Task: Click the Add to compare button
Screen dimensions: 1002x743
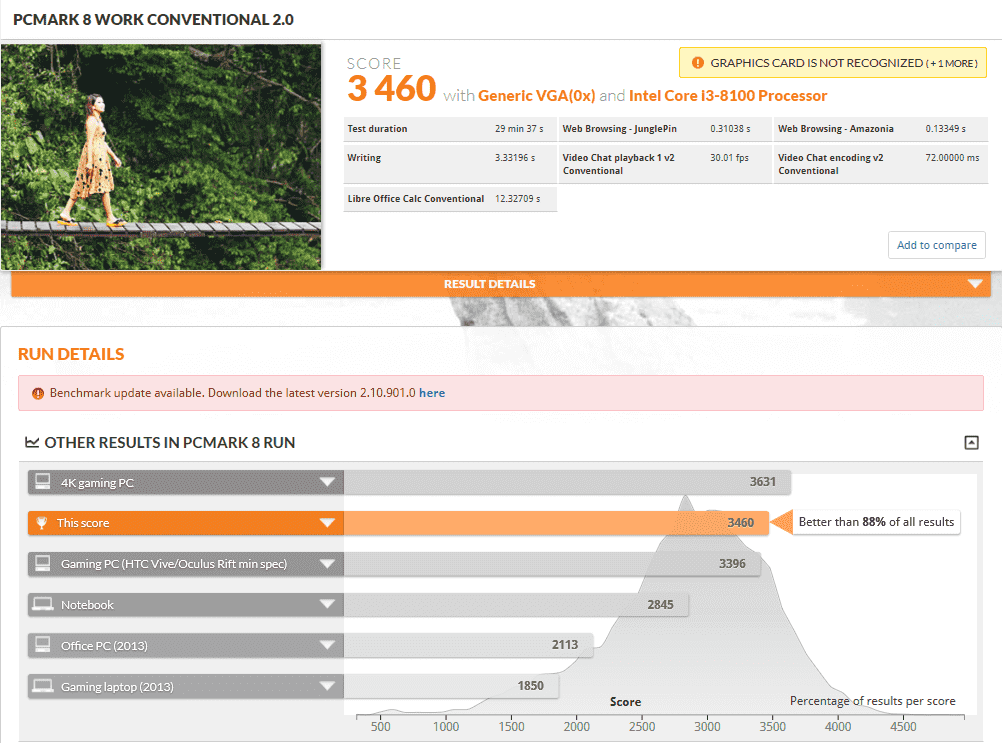Action: [936, 245]
